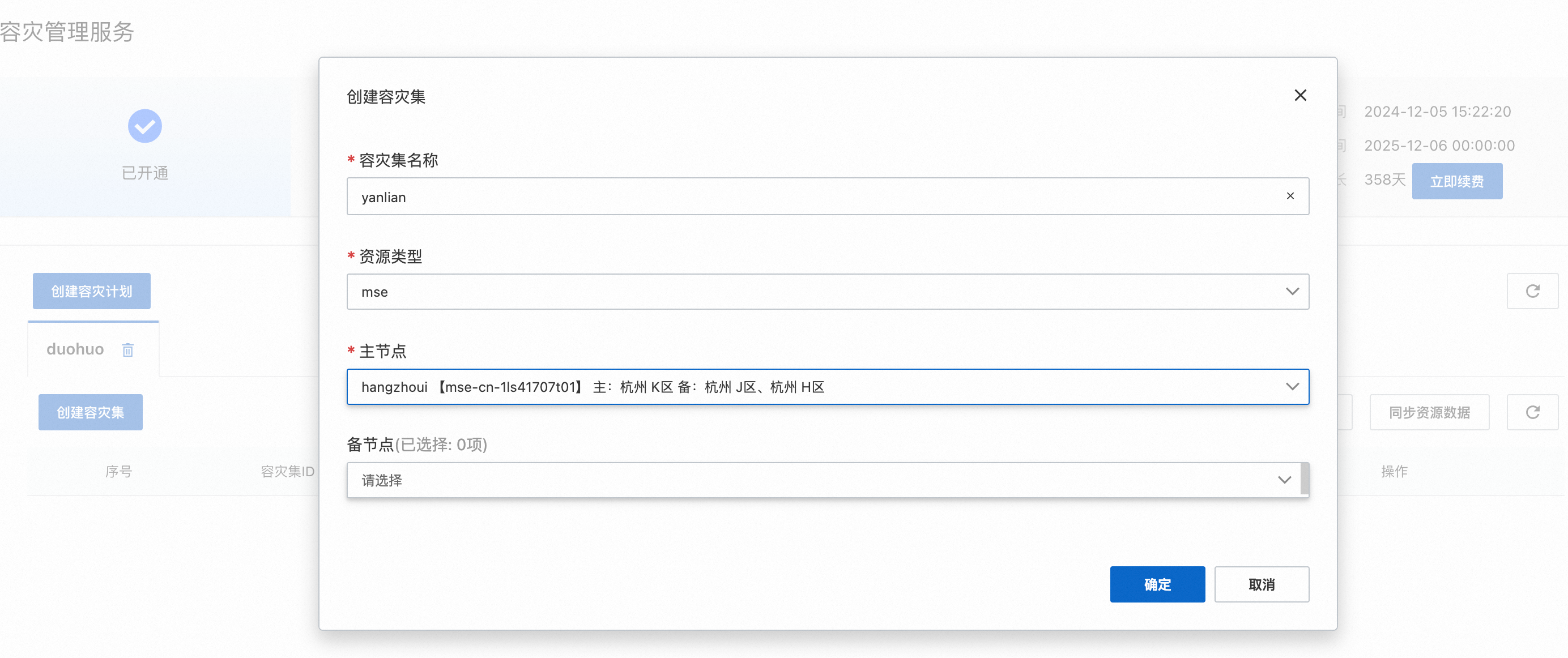
Task: Click the 创建容灾集 button behind dialog
Action: pos(90,412)
